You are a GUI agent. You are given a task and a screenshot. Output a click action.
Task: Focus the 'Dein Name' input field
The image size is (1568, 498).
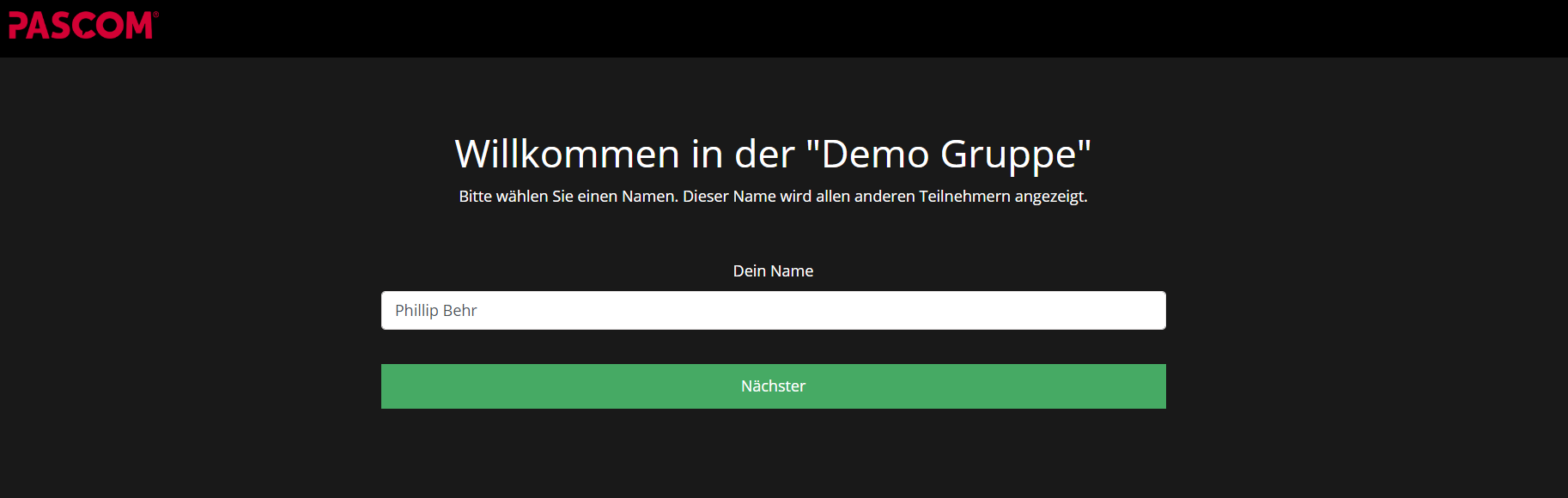[x=773, y=310]
